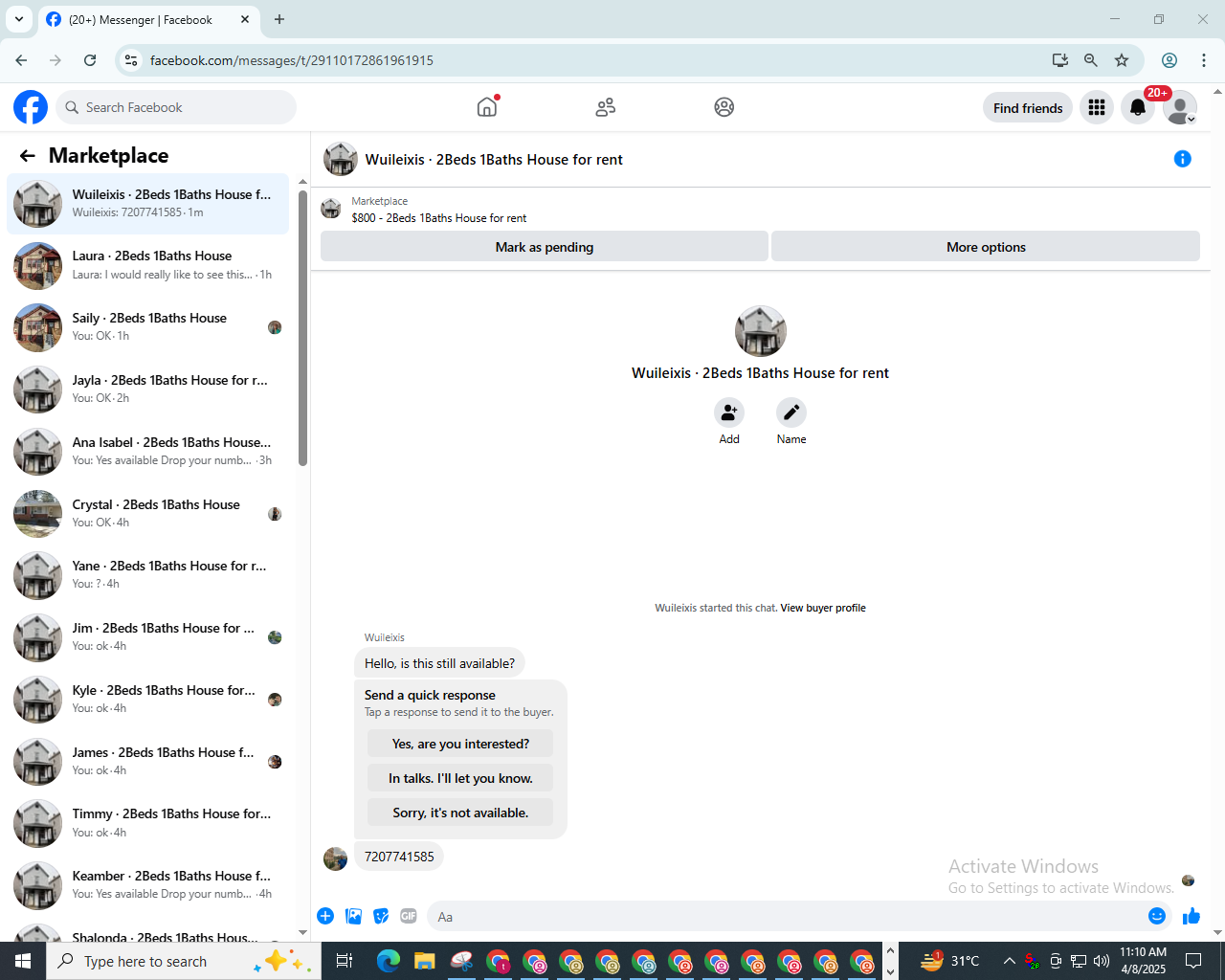Open Timmy conversation

(147, 823)
